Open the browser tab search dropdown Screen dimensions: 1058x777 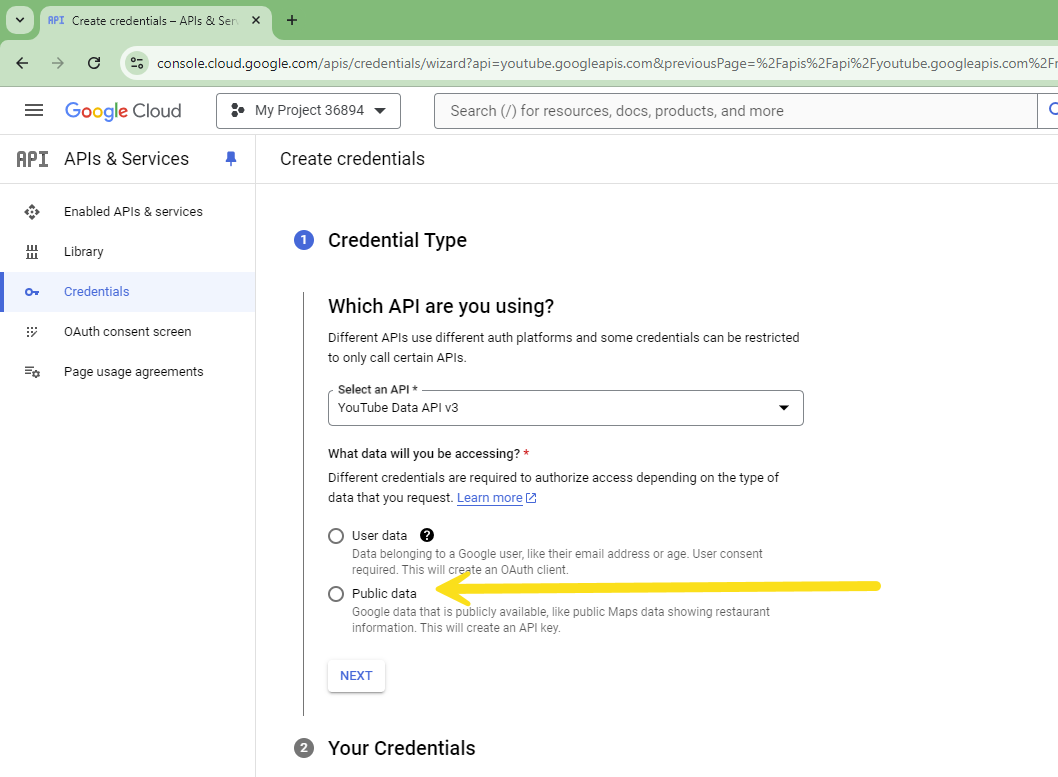click(19, 20)
